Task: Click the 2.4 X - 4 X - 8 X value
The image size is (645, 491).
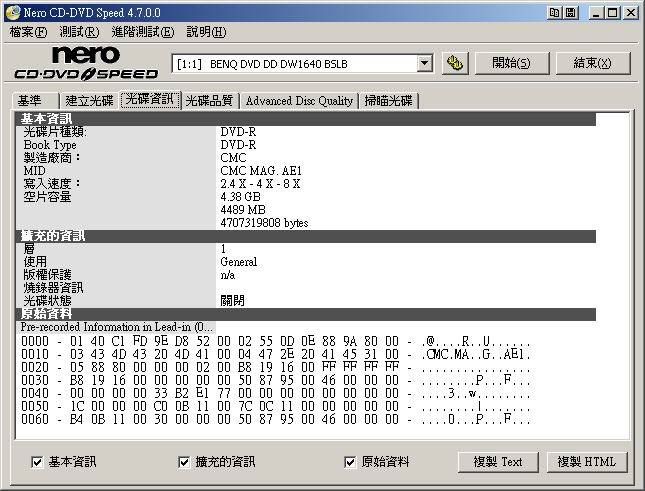Action: pyautogui.click(x=260, y=184)
